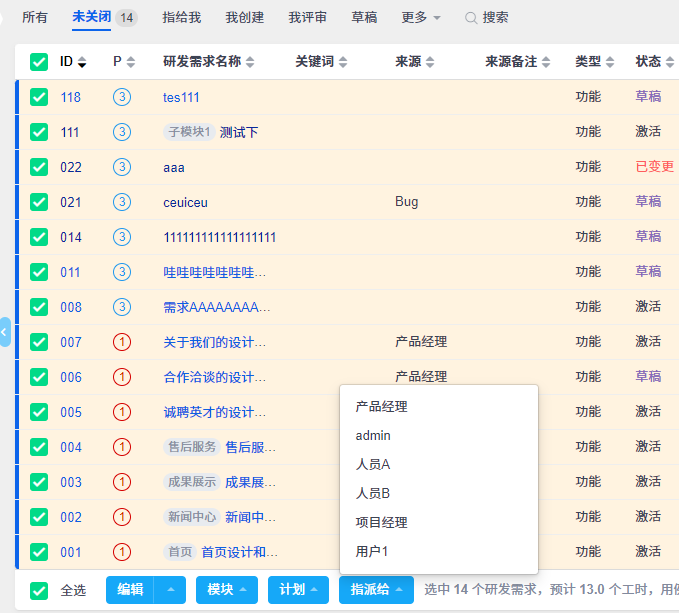
Task: Sort by ID column arrows
Action: coord(82,62)
